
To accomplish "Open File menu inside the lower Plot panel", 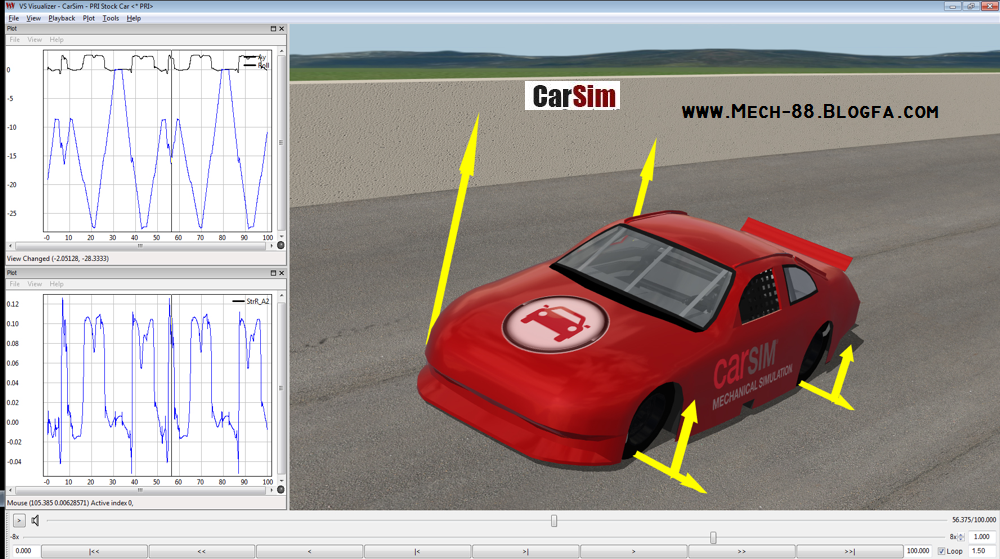I will (15, 284).
